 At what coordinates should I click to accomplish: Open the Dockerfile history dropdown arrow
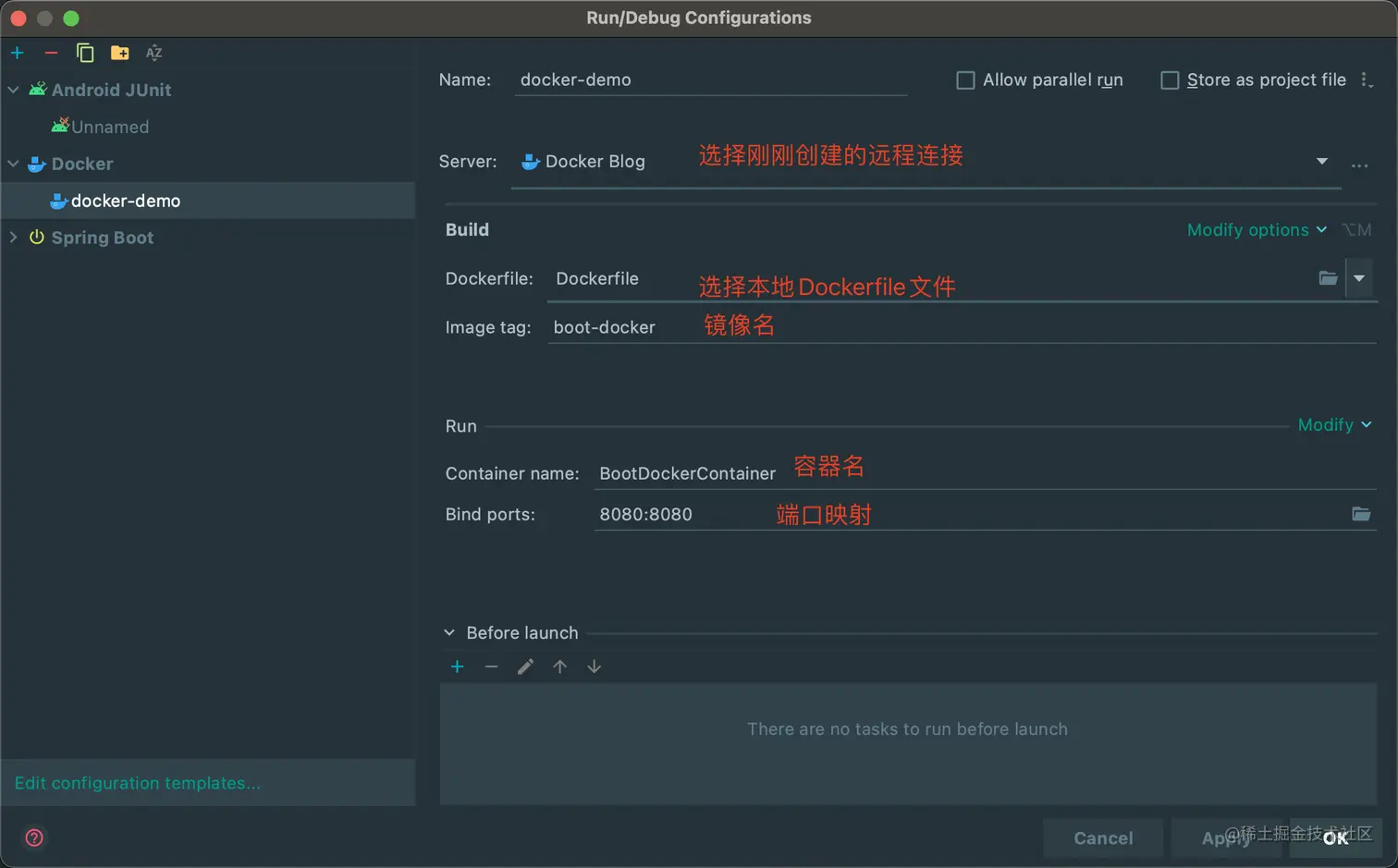(x=1359, y=278)
